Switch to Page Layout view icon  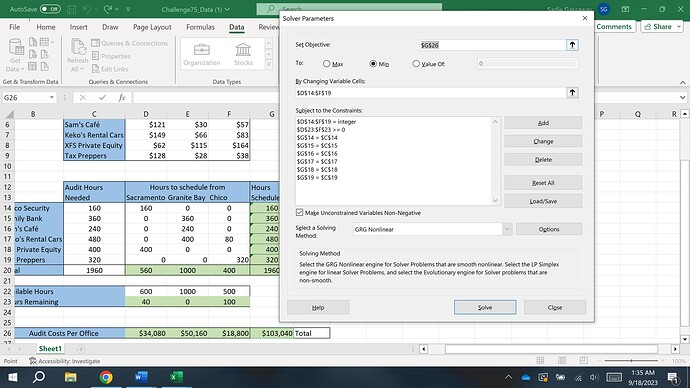tap(562, 361)
